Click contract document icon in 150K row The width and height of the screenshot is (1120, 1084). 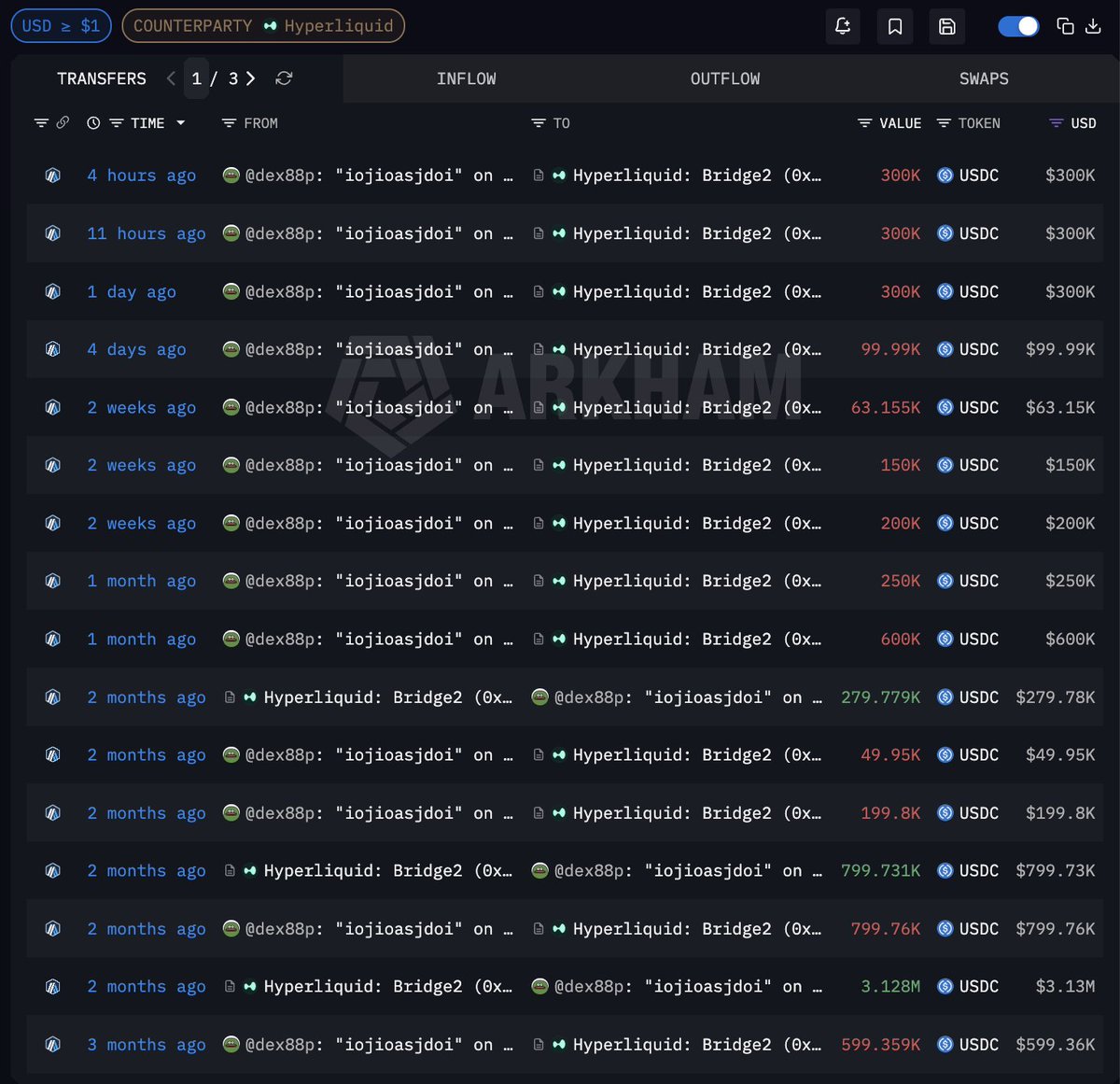point(539,465)
